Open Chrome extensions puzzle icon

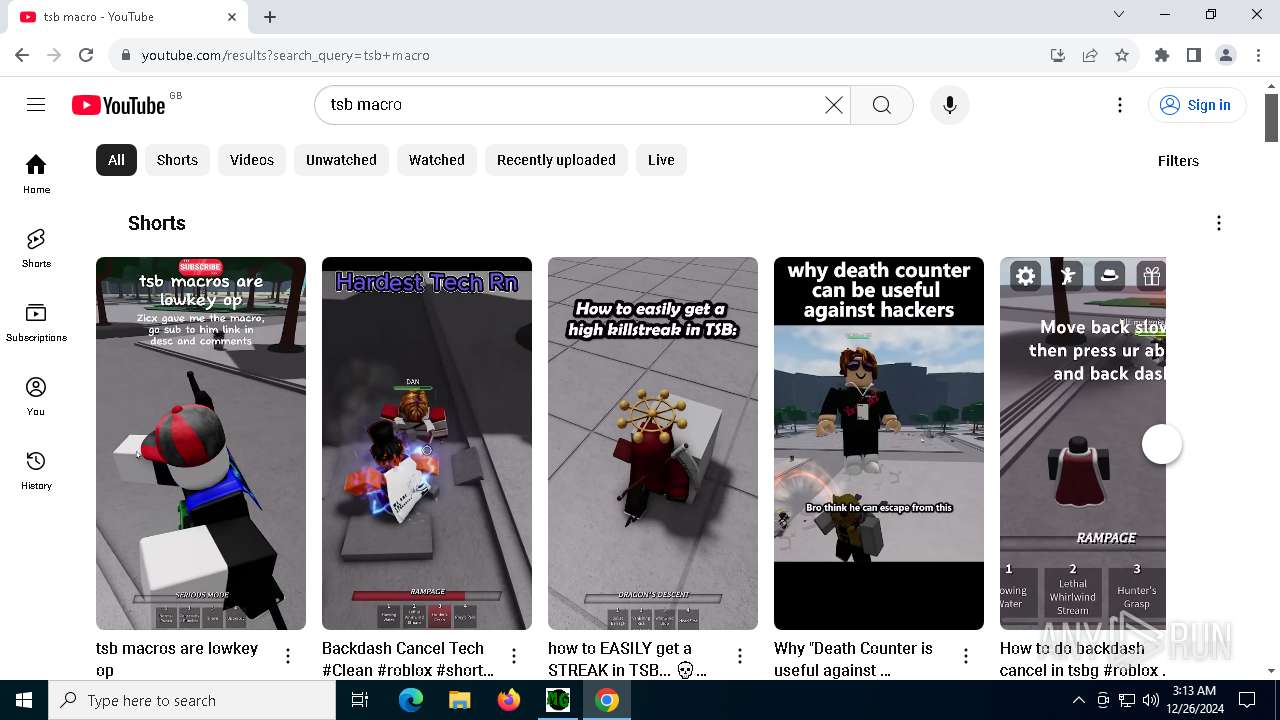pyautogui.click(x=1162, y=55)
